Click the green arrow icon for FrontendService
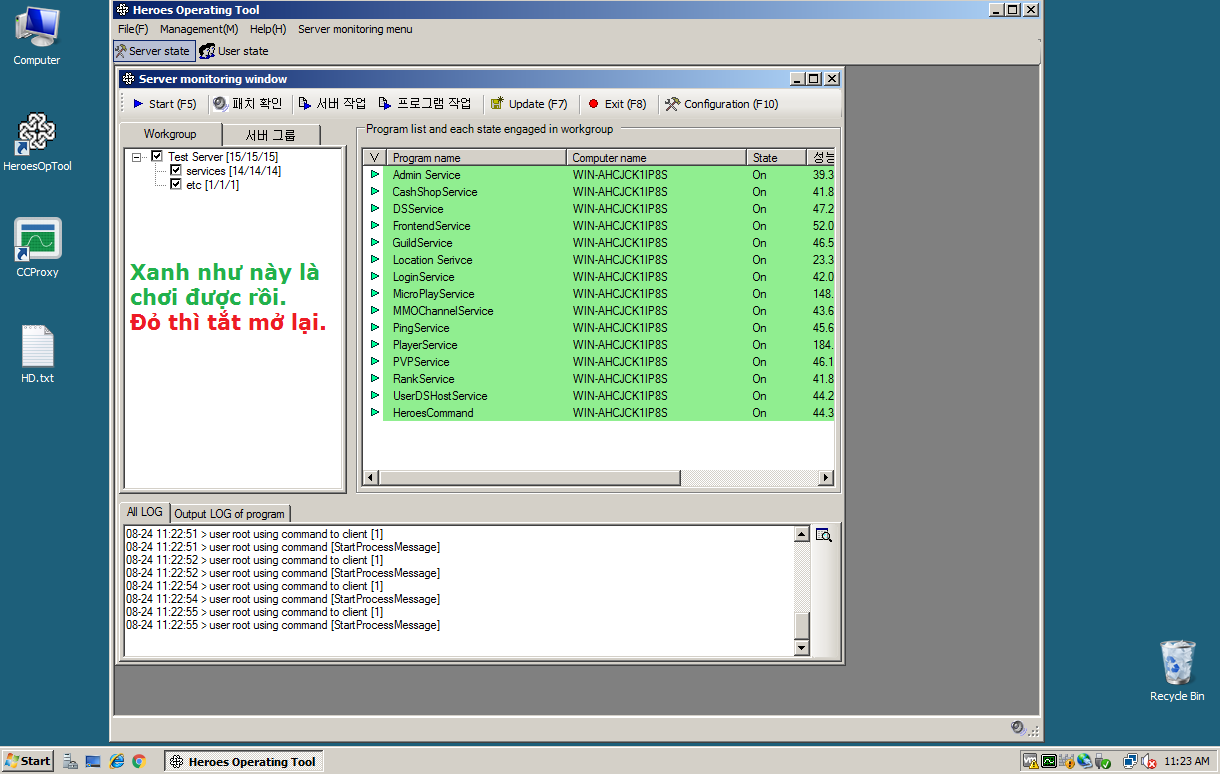1220x774 pixels. (375, 225)
